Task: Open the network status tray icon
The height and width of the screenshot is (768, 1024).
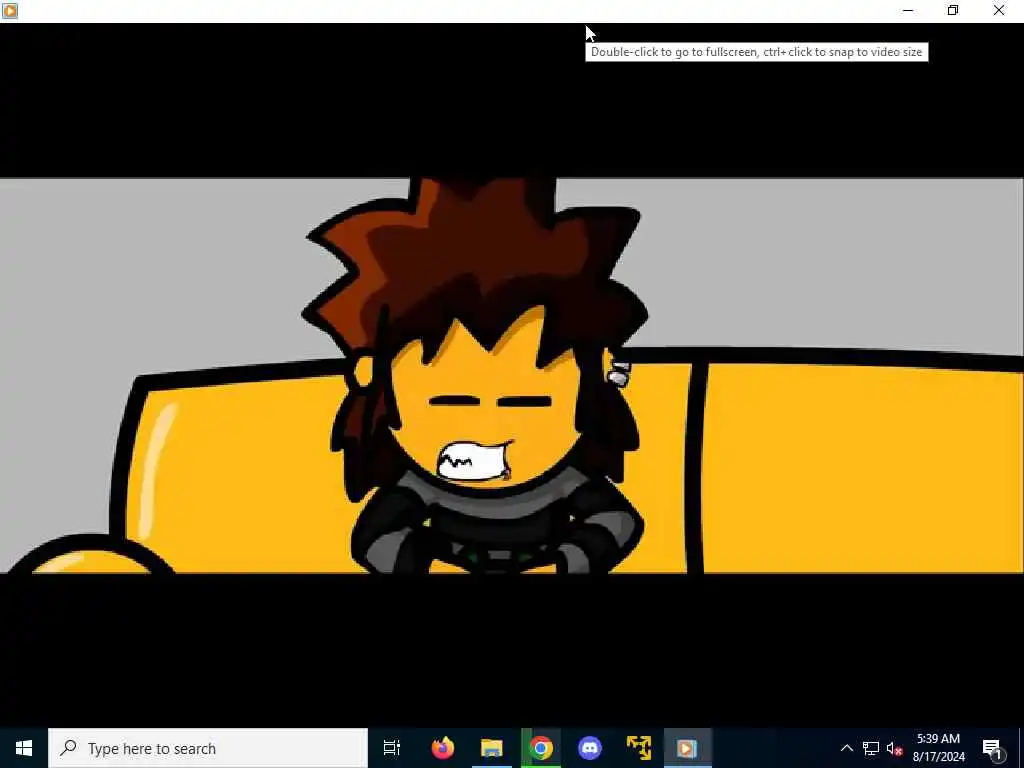Action: (871, 748)
